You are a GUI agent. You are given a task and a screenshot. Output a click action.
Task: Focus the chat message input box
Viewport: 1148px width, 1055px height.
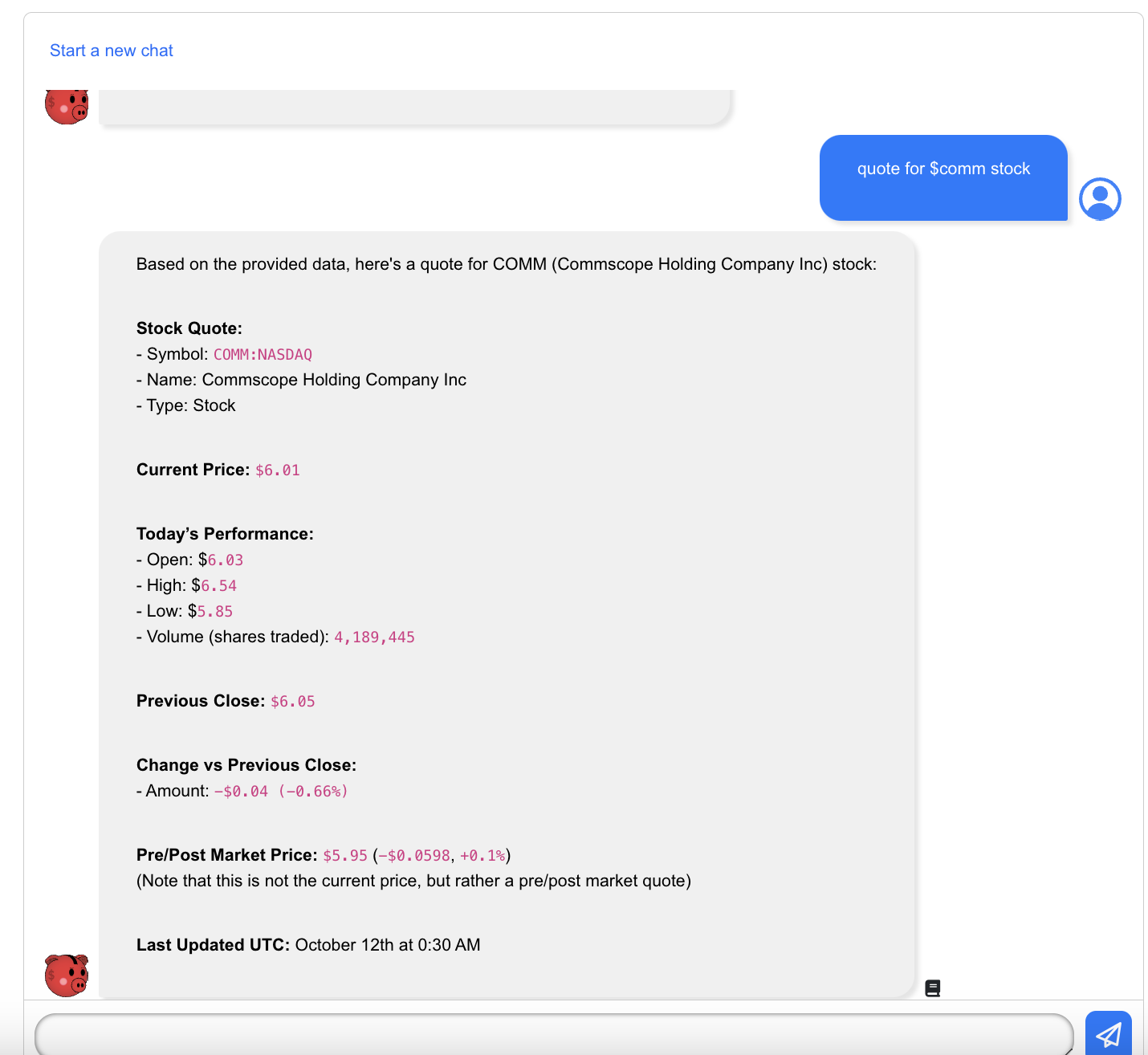(552, 1034)
